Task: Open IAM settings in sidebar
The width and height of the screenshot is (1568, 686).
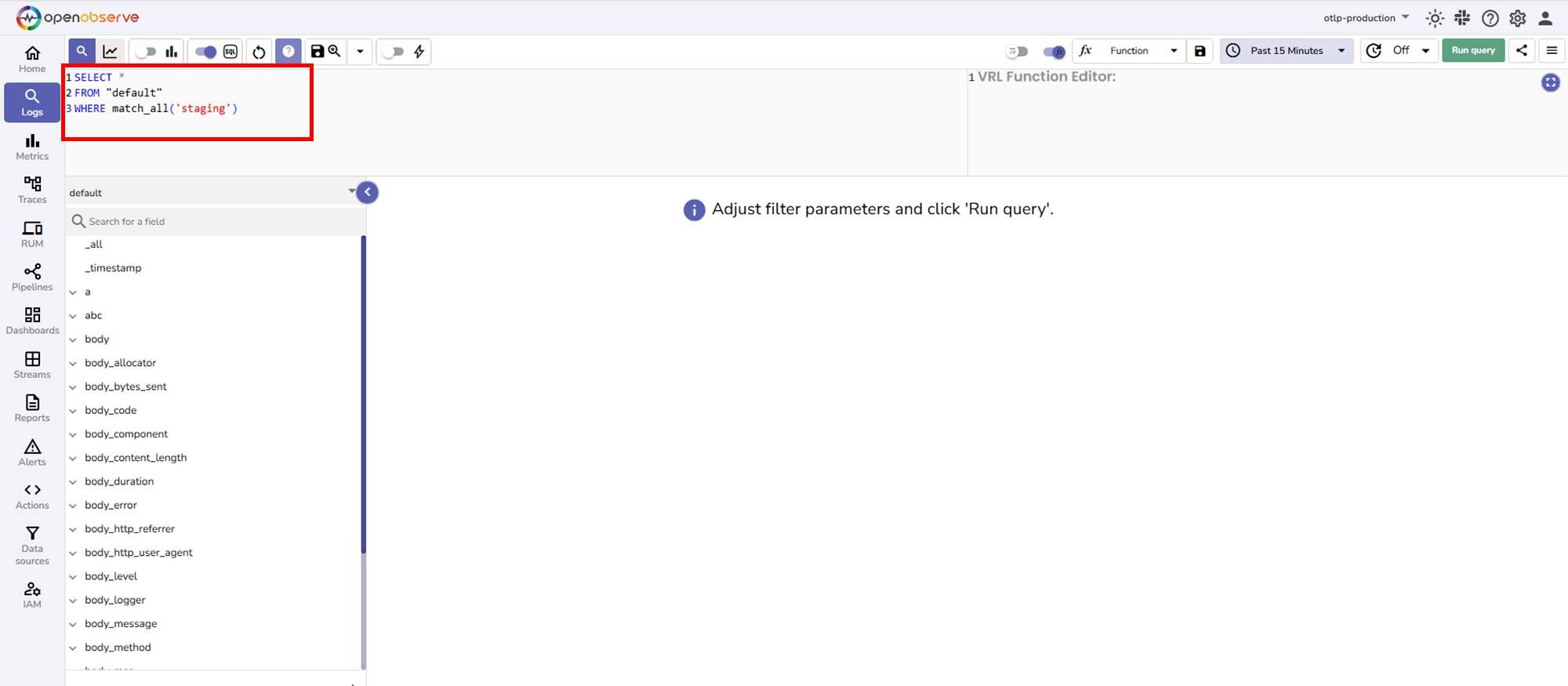Action: tap(32, 595)
